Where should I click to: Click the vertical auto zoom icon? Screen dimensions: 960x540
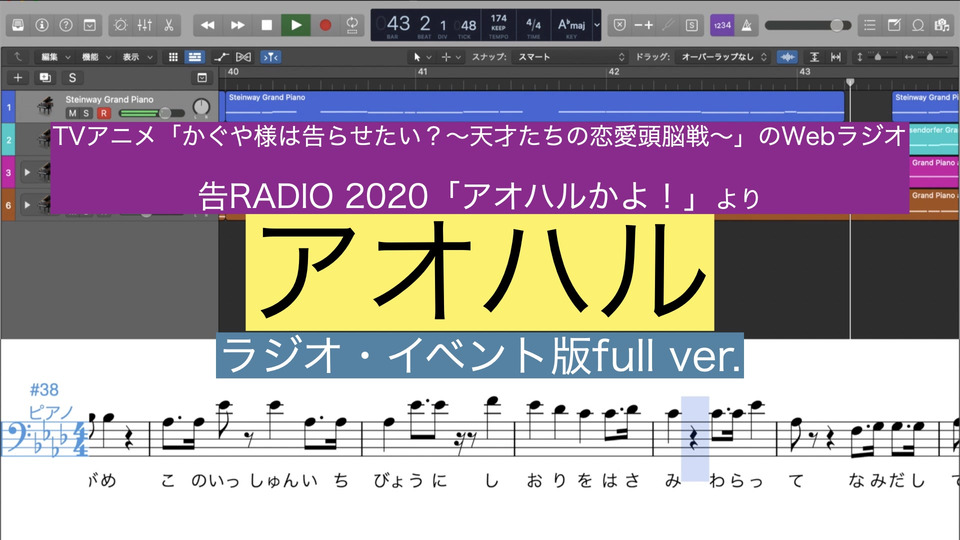tap(814, 57)
